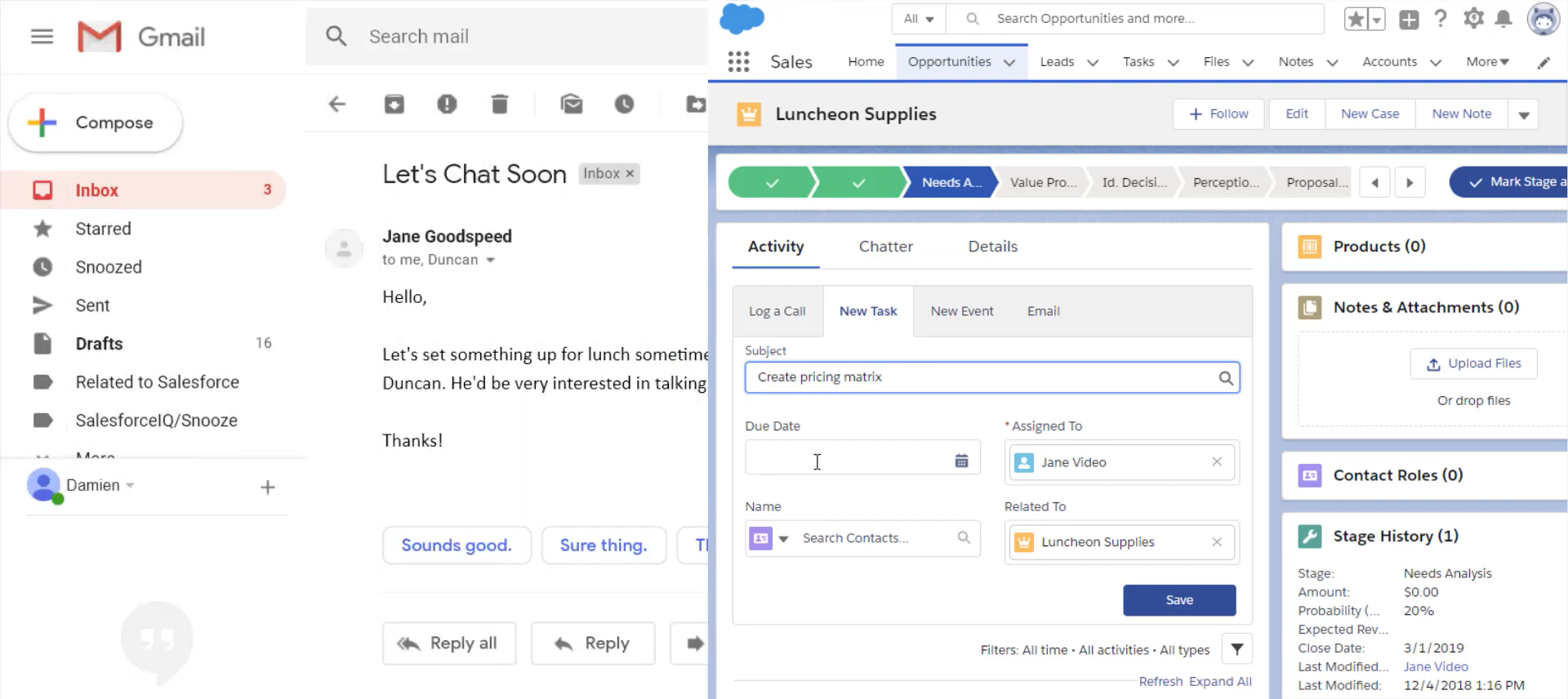The height and width of the screenshot is (699, 1568).
Task: Switch to the Details tab
Action: point(992,247)
